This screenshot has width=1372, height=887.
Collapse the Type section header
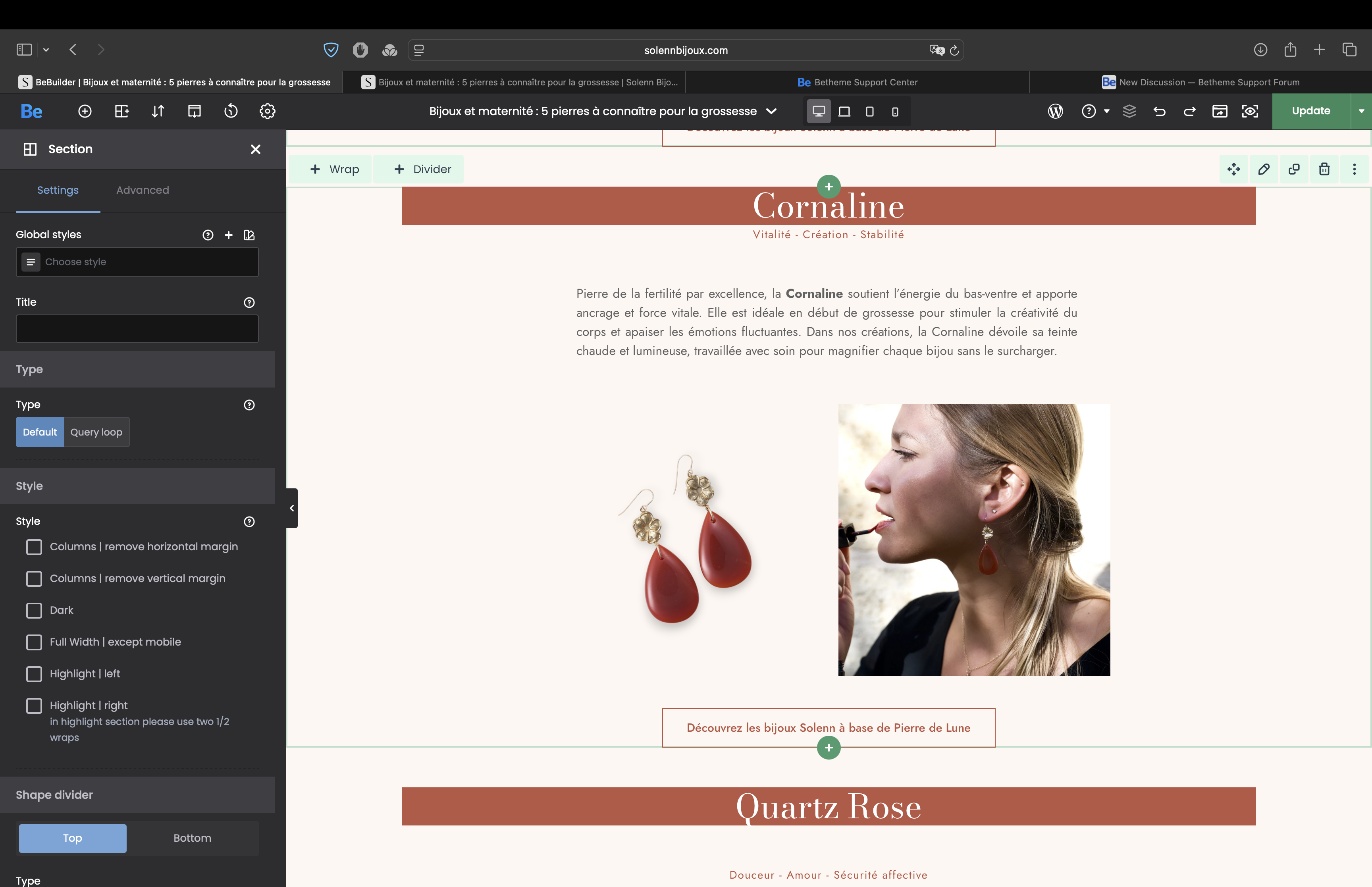pyautogui.click(x=137, y=369)
